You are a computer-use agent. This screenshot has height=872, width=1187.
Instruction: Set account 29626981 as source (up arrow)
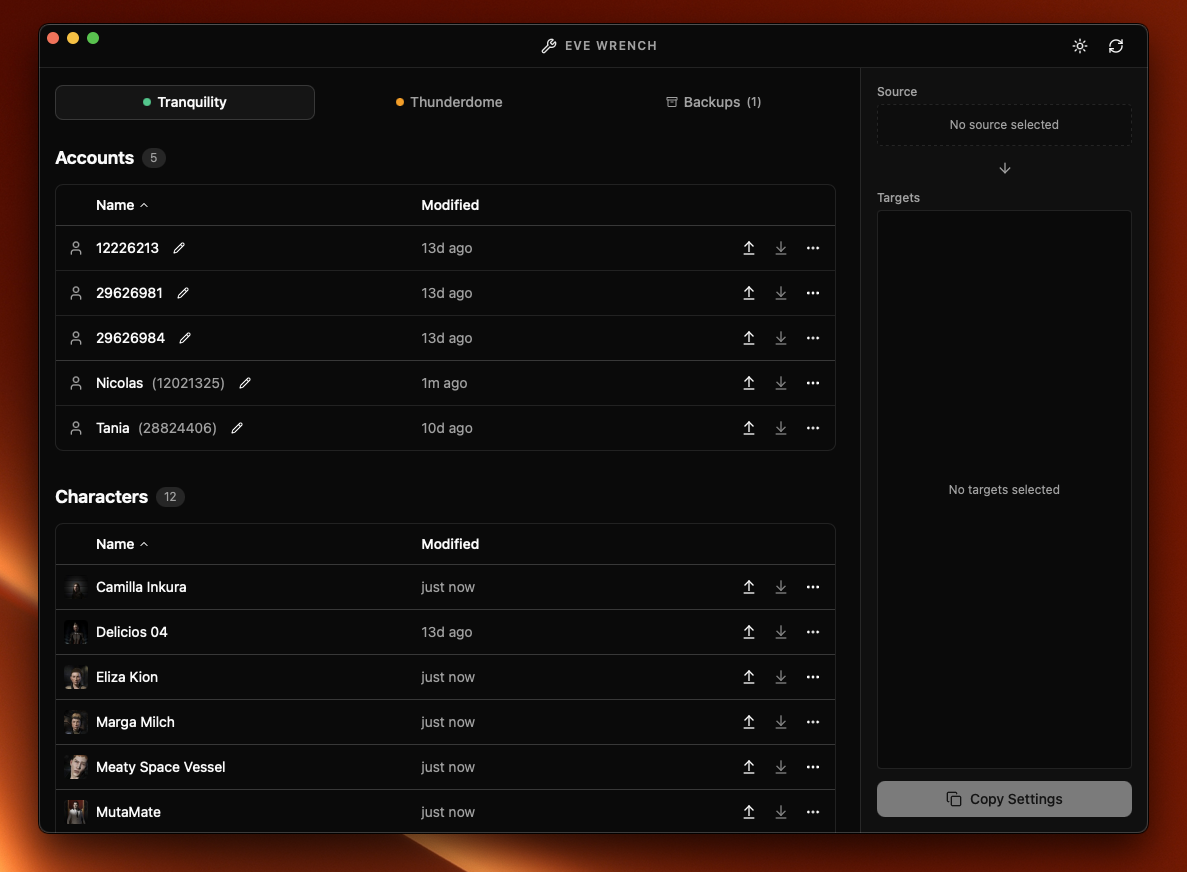tap(749, 293)
